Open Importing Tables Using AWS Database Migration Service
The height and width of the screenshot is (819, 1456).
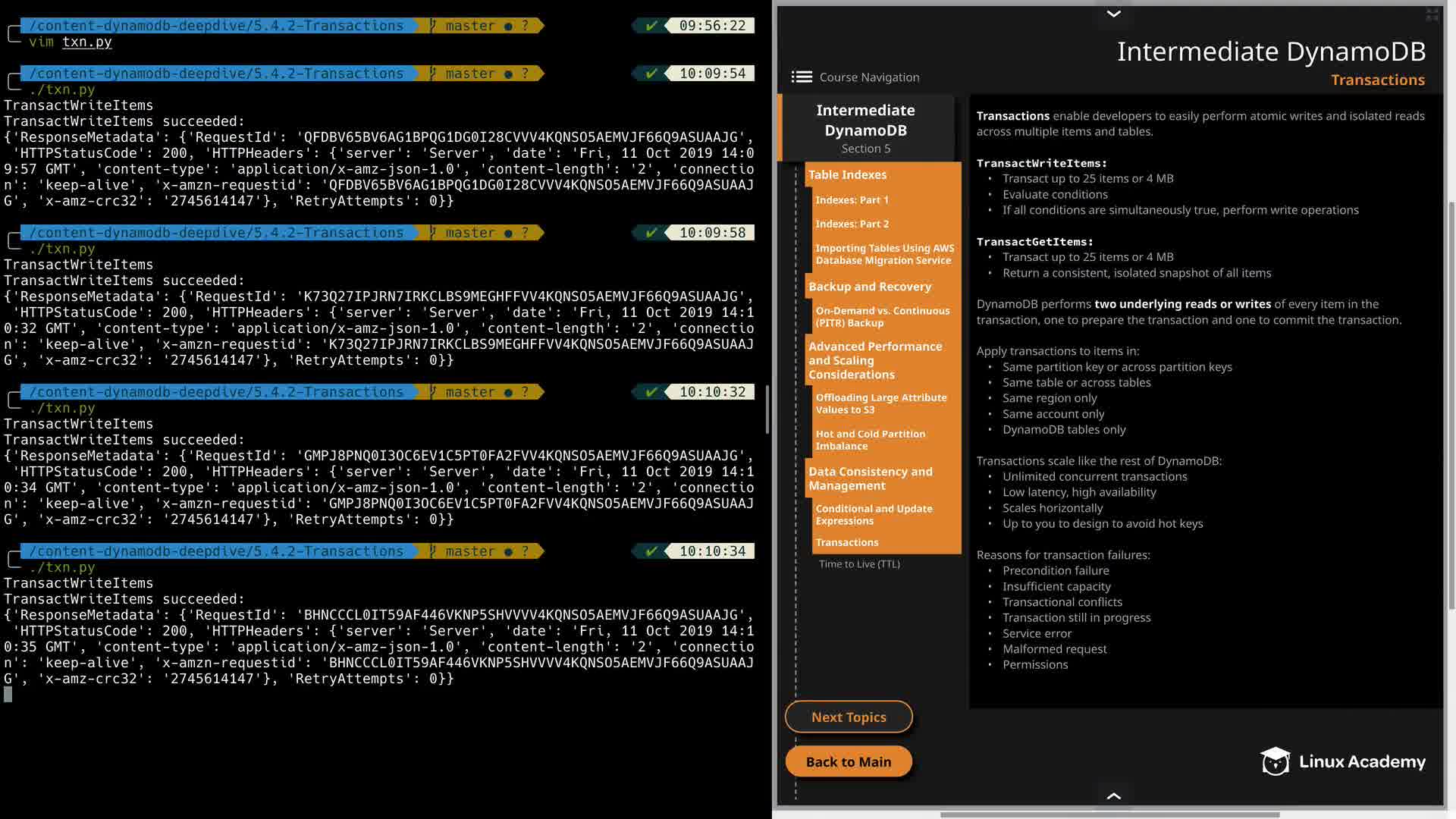pos(884,254)
